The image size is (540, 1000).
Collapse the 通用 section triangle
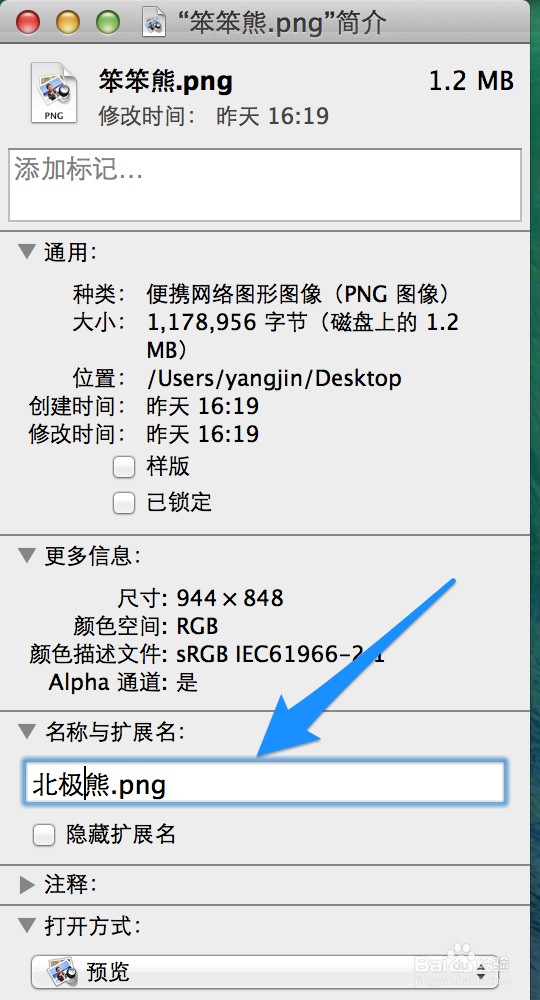pyautogui.click(x=27, y=252)
